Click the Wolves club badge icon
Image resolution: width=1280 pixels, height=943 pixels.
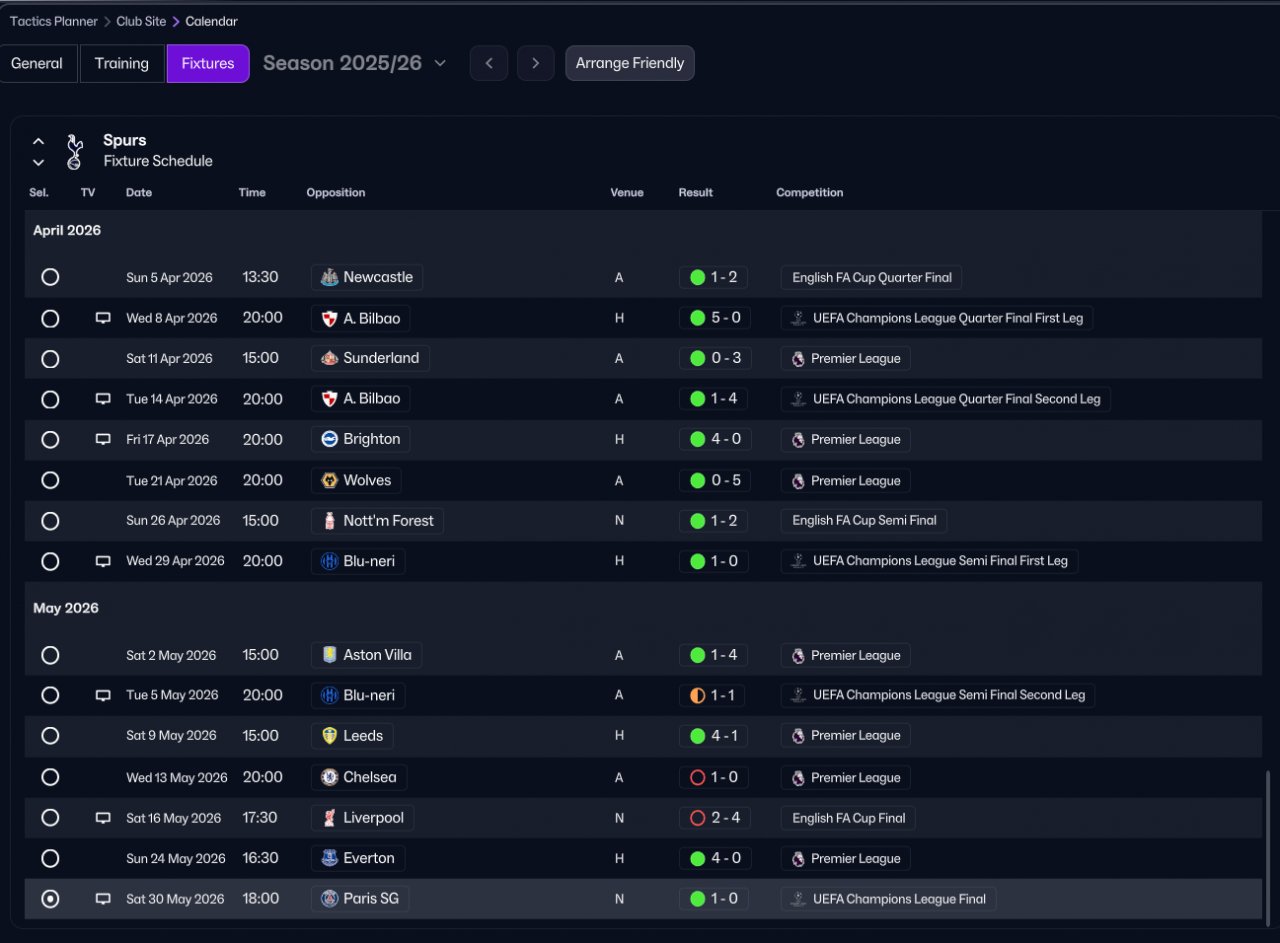tap(329, 480)
